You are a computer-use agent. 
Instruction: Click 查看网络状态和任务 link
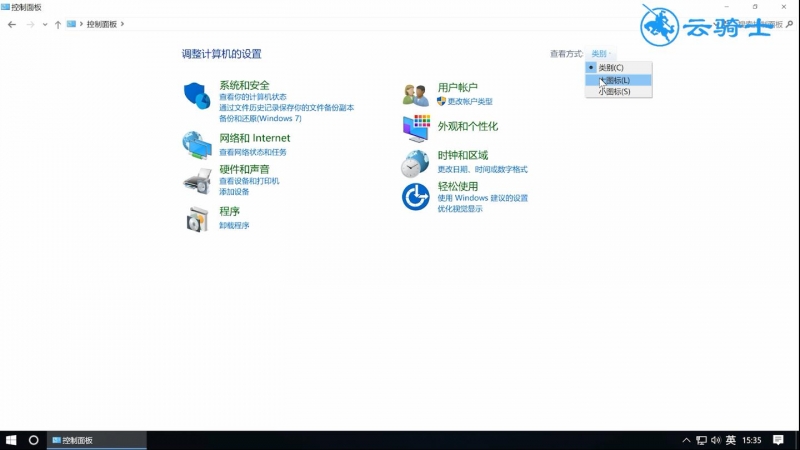(x=253, y=152)
